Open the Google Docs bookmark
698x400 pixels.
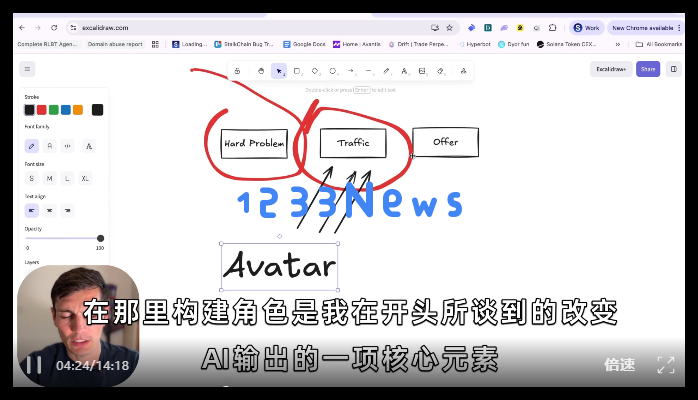pos(304,44)
